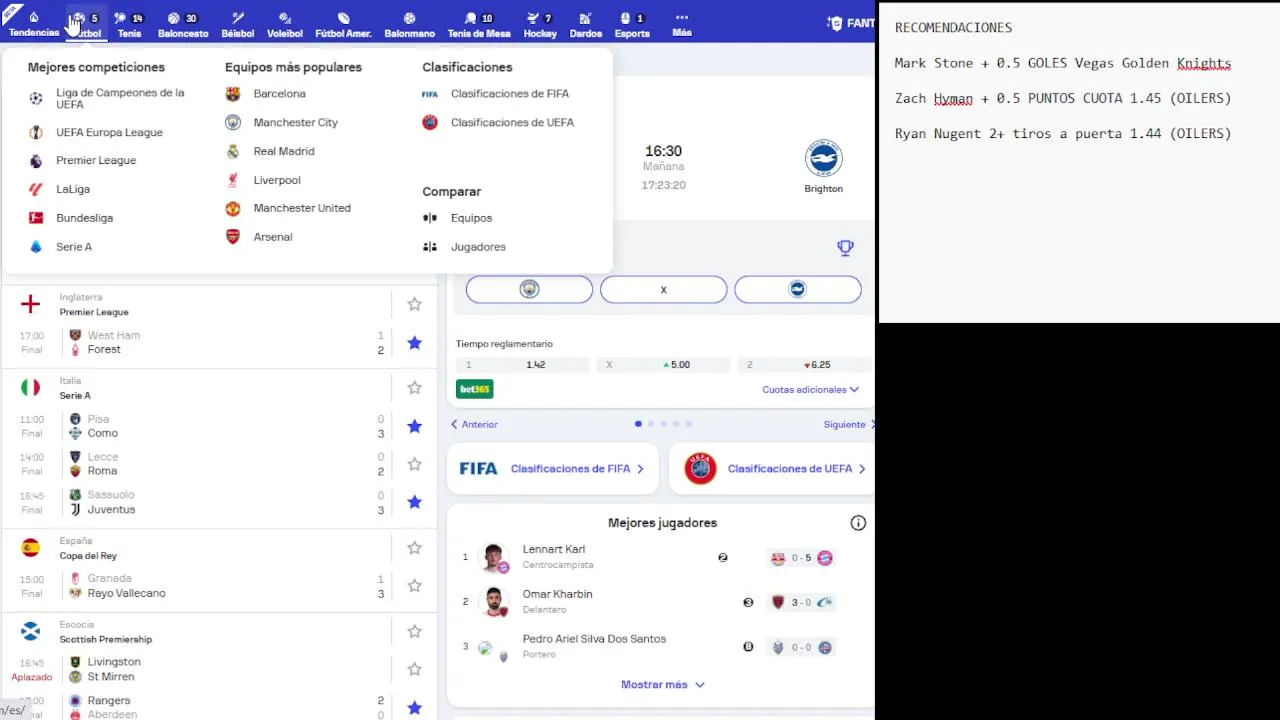This screenshot has height=720, width=1280.
Task: Click the Brighton crest in featured match
Action: [823, 159]
